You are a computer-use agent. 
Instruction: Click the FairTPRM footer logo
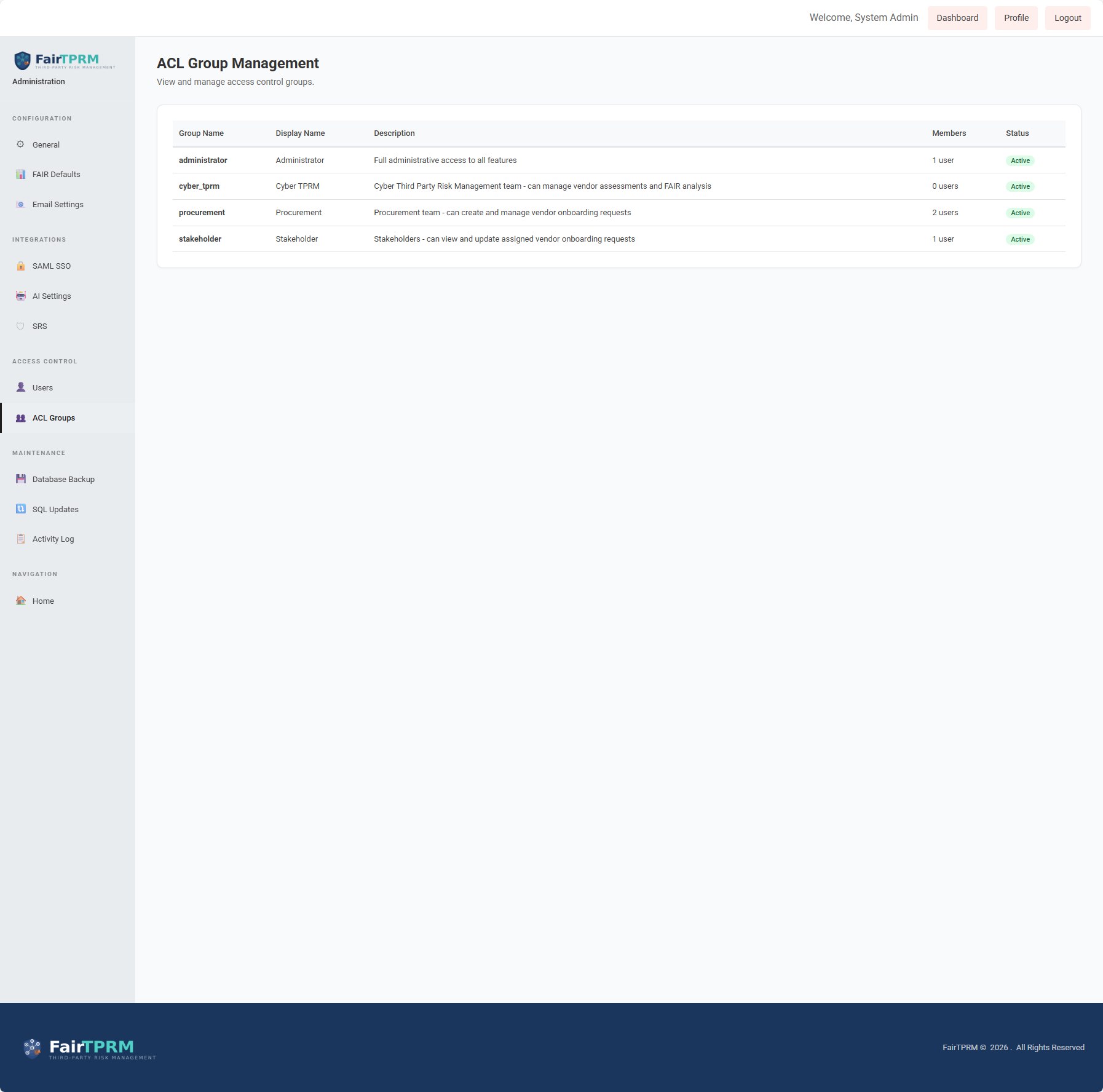pyautogui.click(x=90, y=1048)
